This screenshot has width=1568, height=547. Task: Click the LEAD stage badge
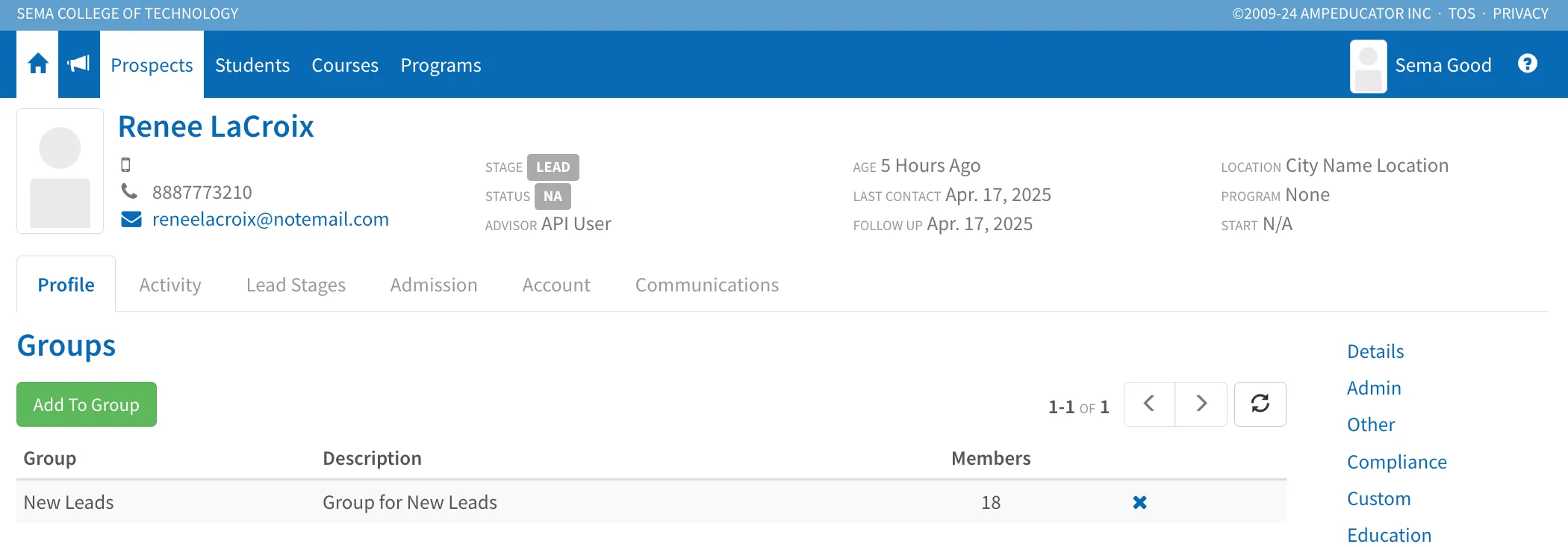(x=553, y=167)
